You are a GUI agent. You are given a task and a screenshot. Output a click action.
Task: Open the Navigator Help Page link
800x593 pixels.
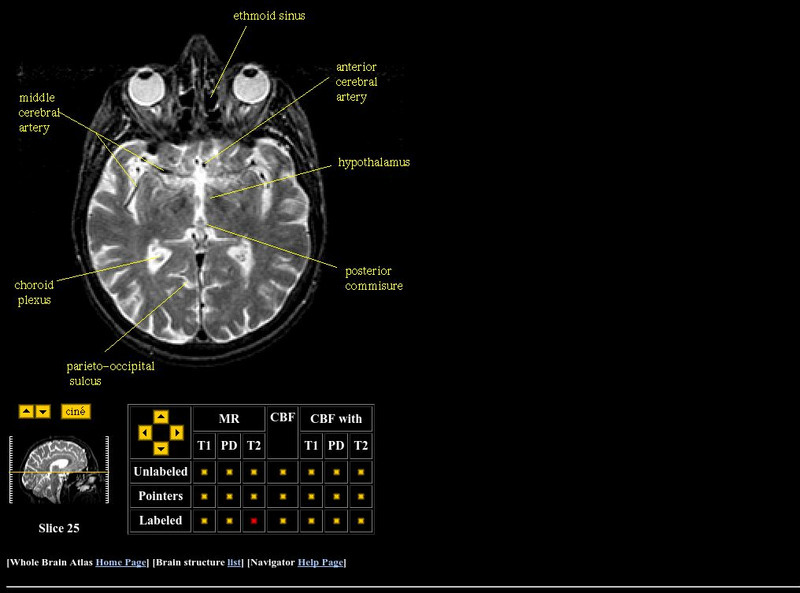tap(322, 562)
